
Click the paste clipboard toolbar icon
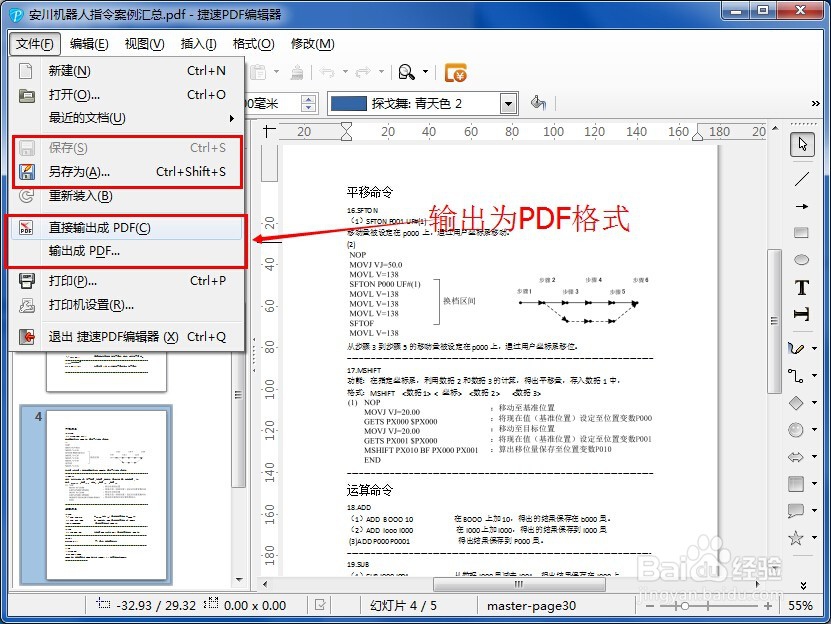[x=258, y=72]
